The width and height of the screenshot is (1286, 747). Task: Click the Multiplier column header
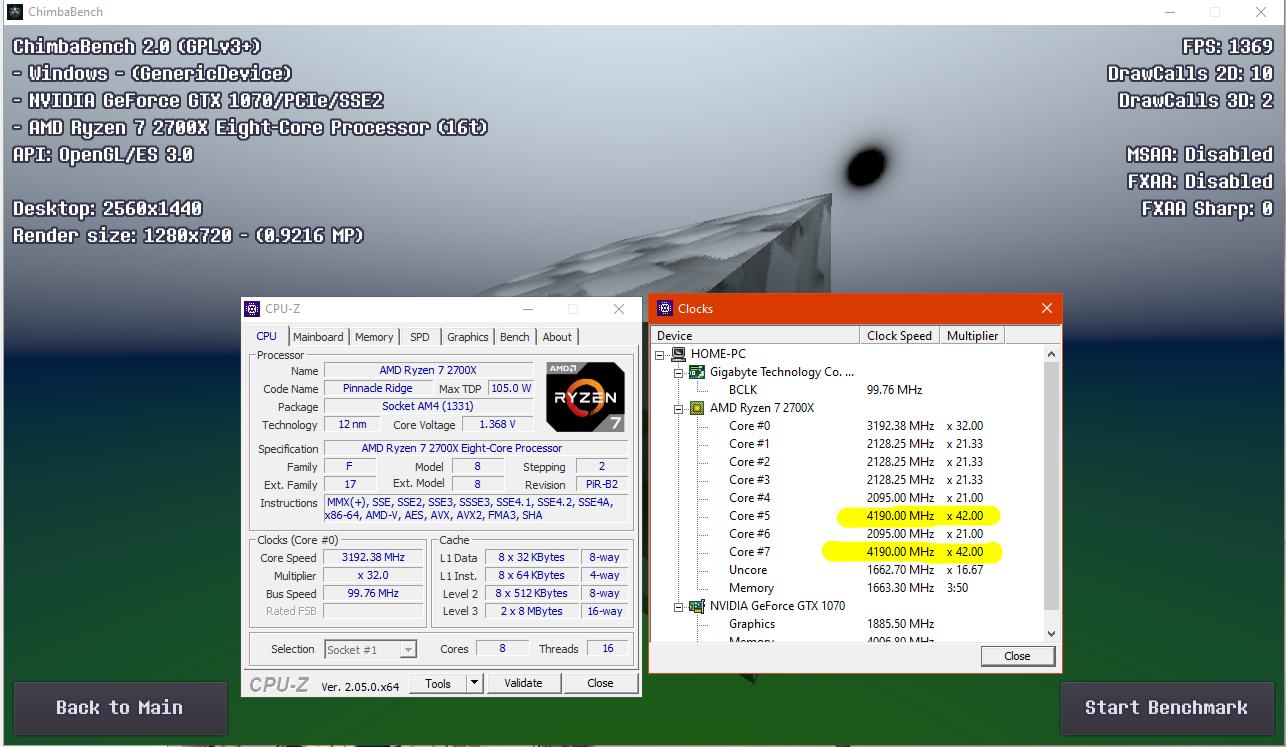click(x=972, y=336)
